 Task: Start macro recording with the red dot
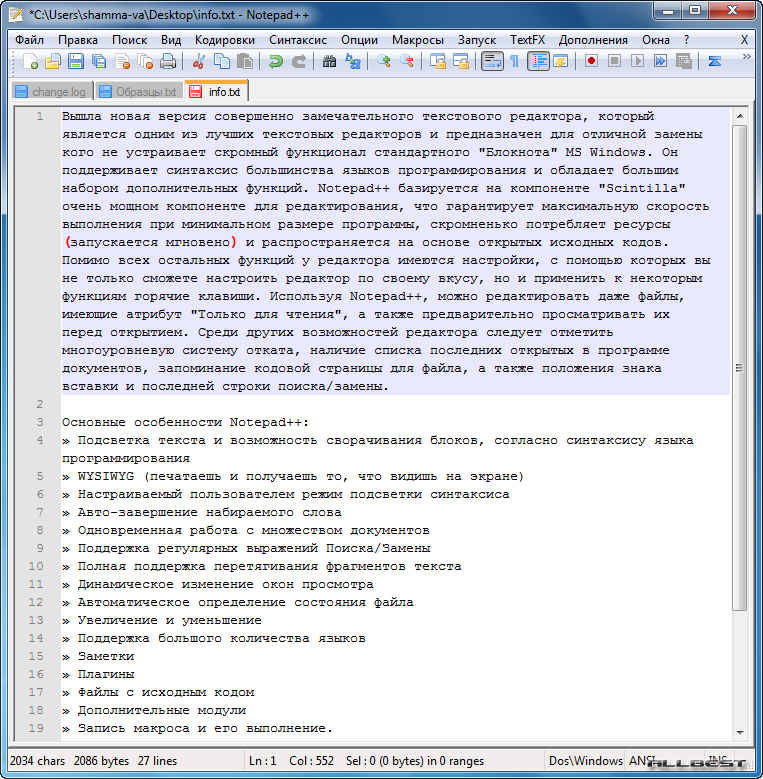591,62
